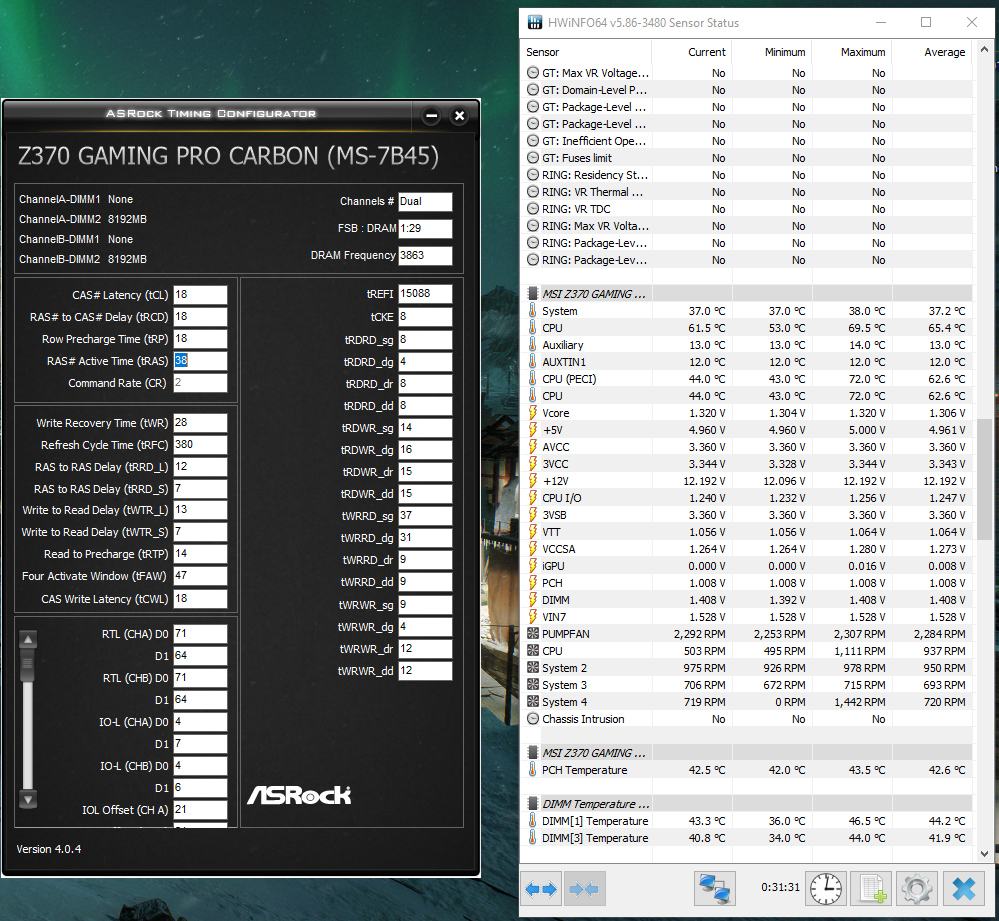The image size is (999, 921).
Task: Click the DIMM[1] Temperature thermometer icon
Action: click(x=533, y=821)
